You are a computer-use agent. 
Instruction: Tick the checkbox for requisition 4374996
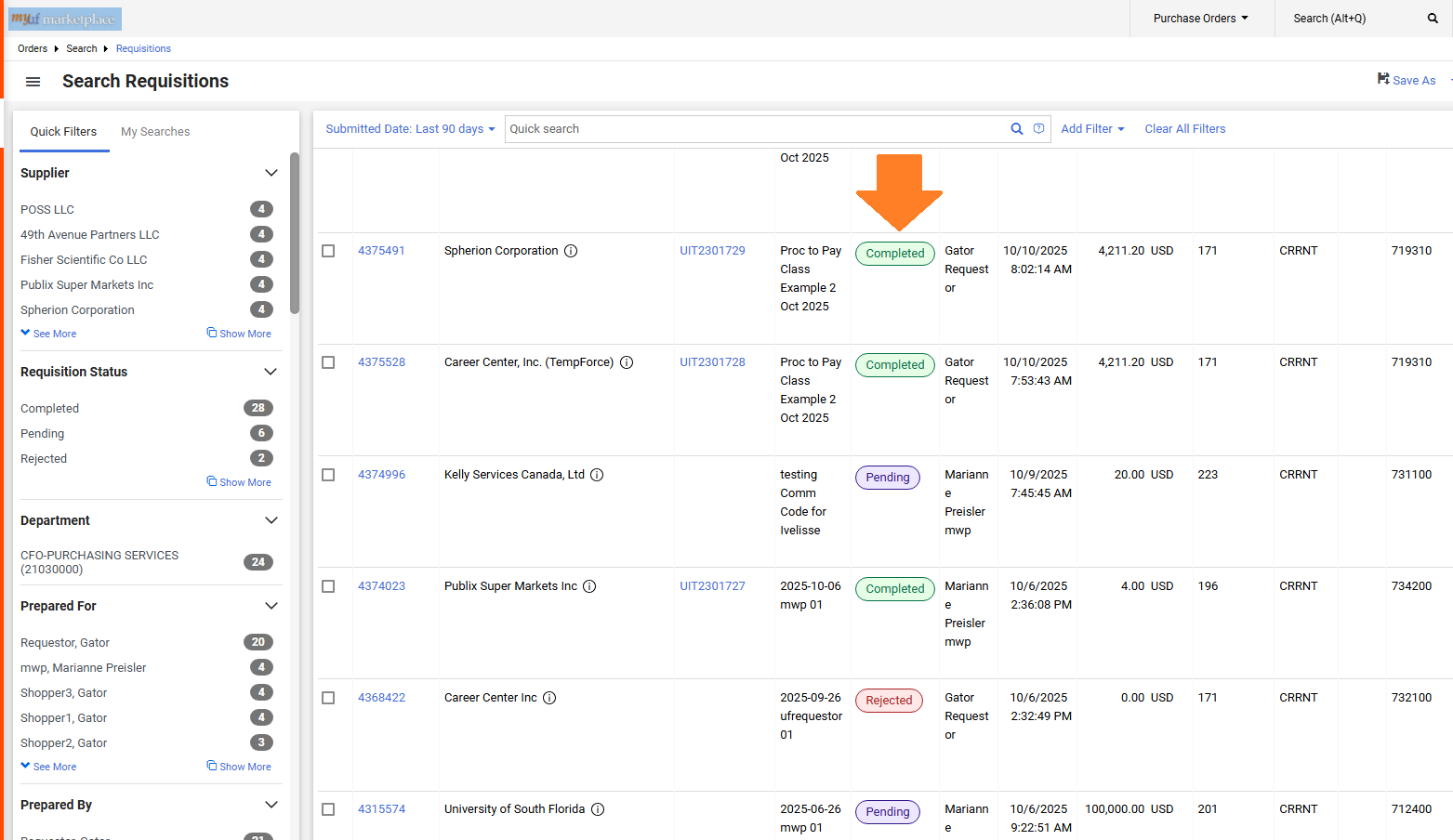click(328, 475)
